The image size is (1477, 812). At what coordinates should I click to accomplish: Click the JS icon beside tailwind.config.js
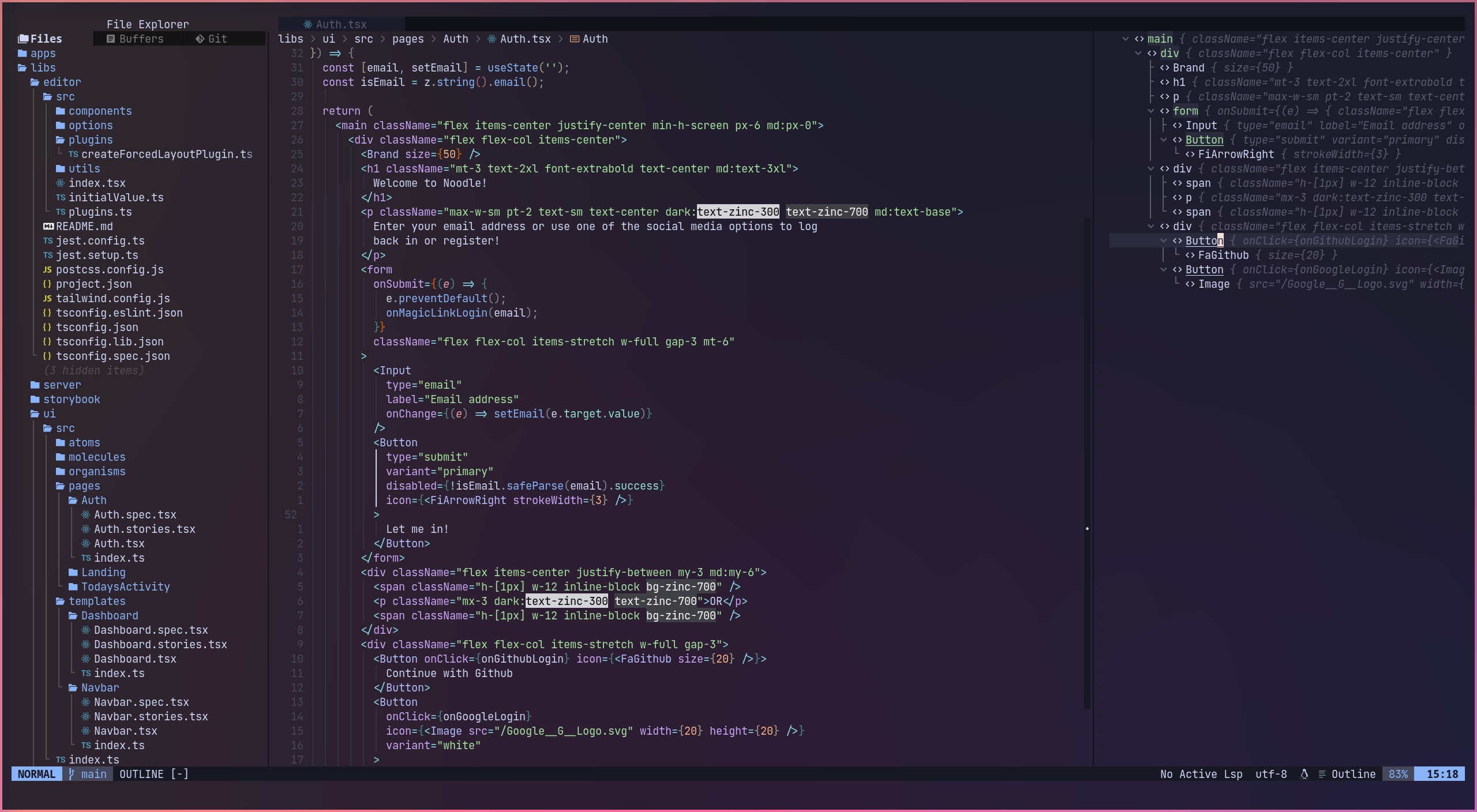[47, 298]
